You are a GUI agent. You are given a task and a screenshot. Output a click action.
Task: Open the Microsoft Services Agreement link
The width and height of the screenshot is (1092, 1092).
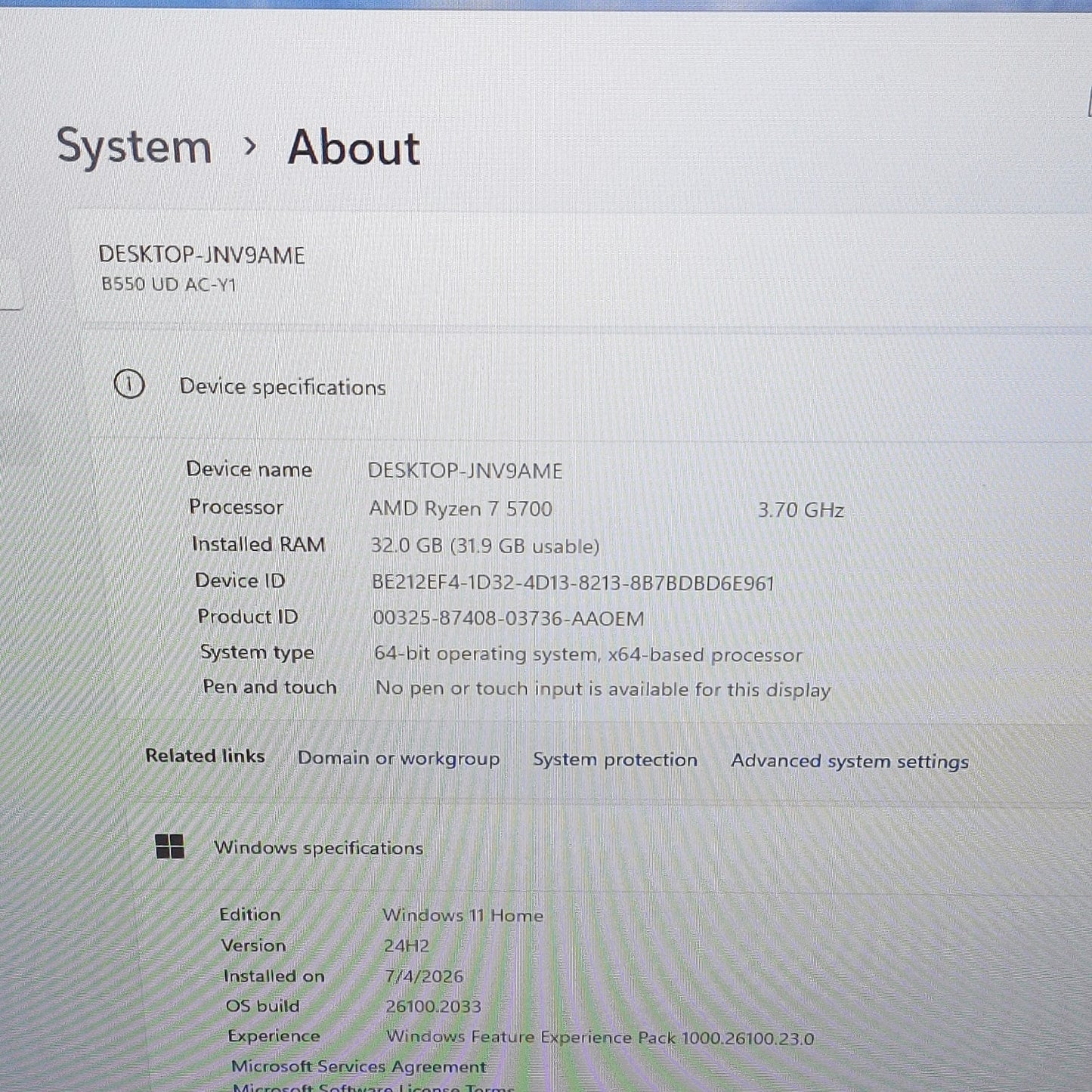359,1066
